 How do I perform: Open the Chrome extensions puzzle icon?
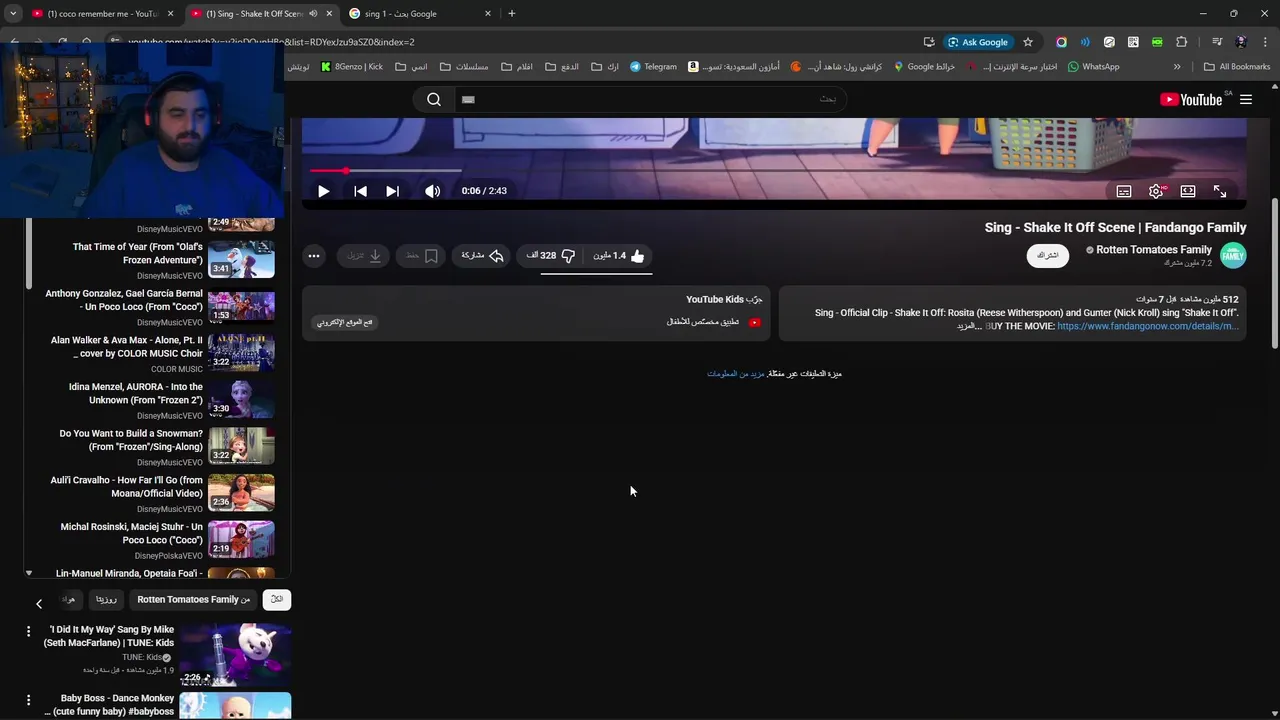pos(1181,42)
